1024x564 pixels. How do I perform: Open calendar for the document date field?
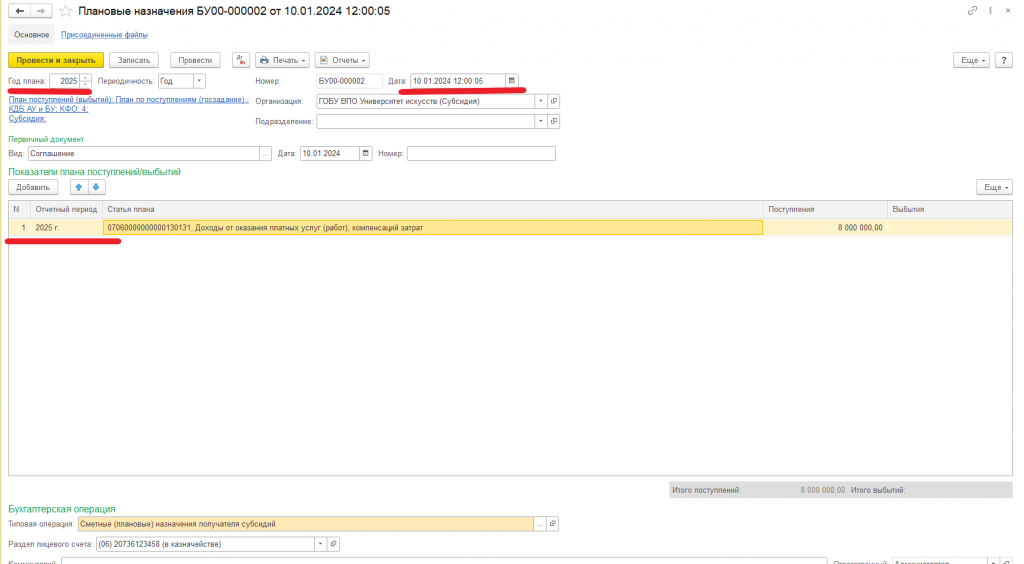pos(512,81)
